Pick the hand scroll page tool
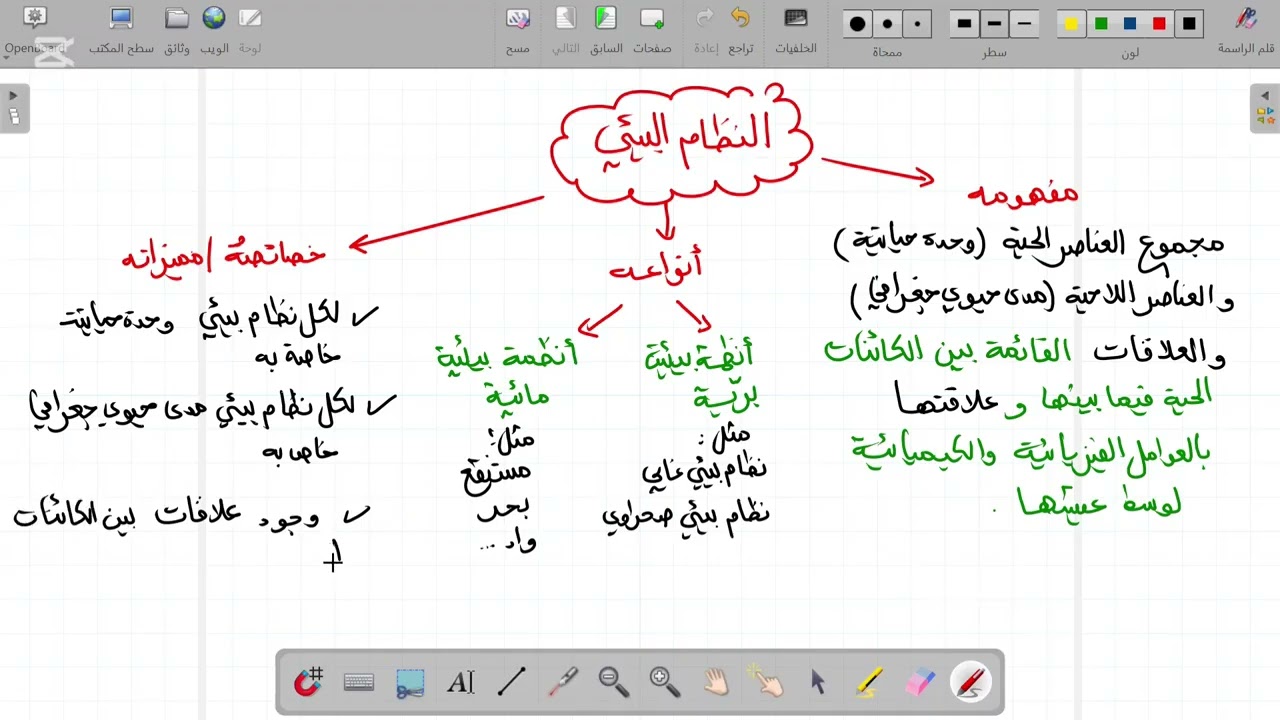The width and height of the screenshot is (1280, 720). 715,682
